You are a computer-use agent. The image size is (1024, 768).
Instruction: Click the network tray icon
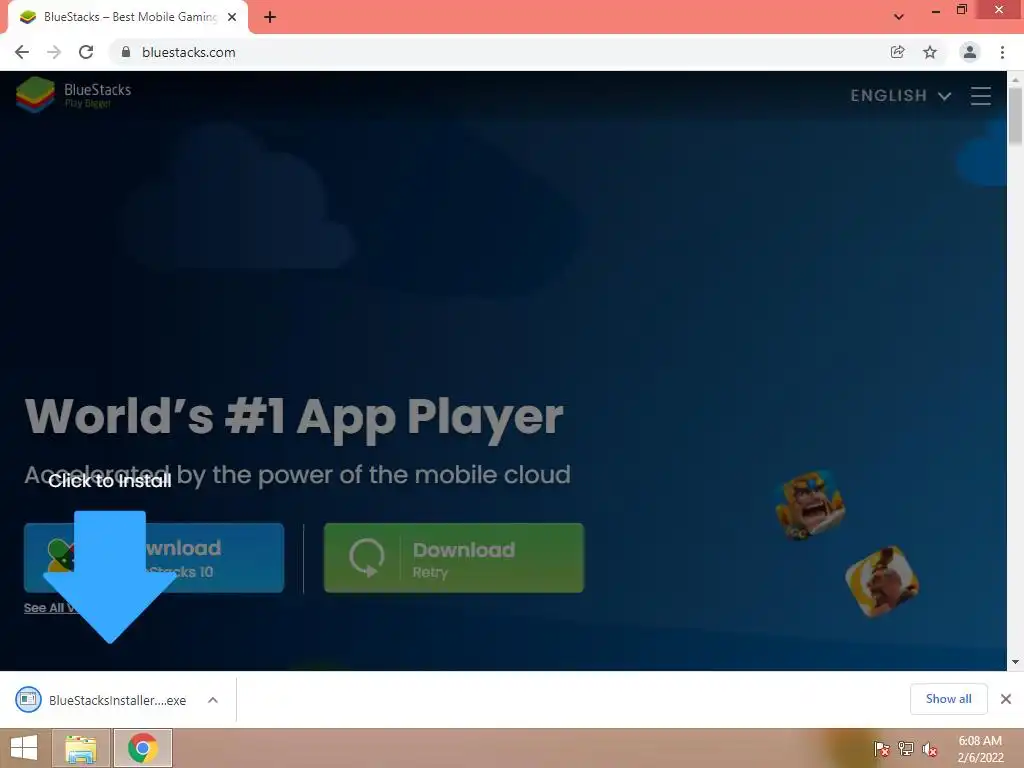pyautogui.click(x=906, y=749)
